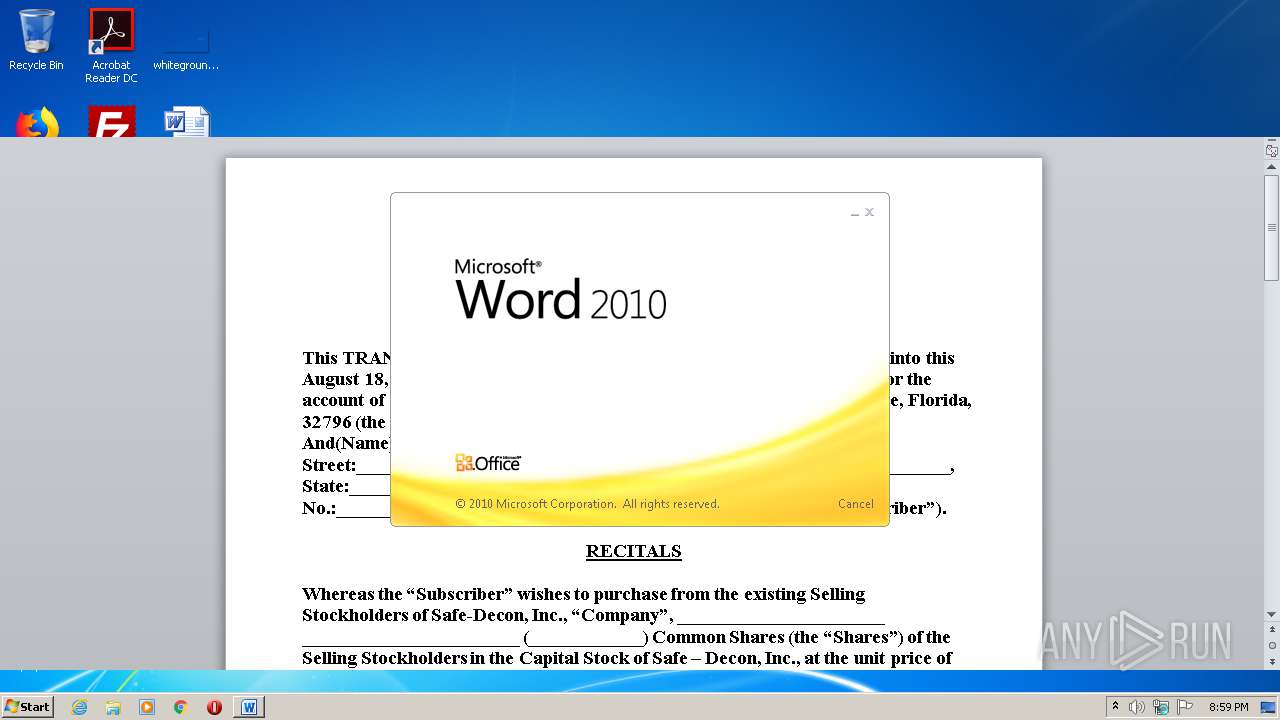Launch Internet Explorer from taskbar
This screenshot has height=720, width=1280.
point(80,707)
